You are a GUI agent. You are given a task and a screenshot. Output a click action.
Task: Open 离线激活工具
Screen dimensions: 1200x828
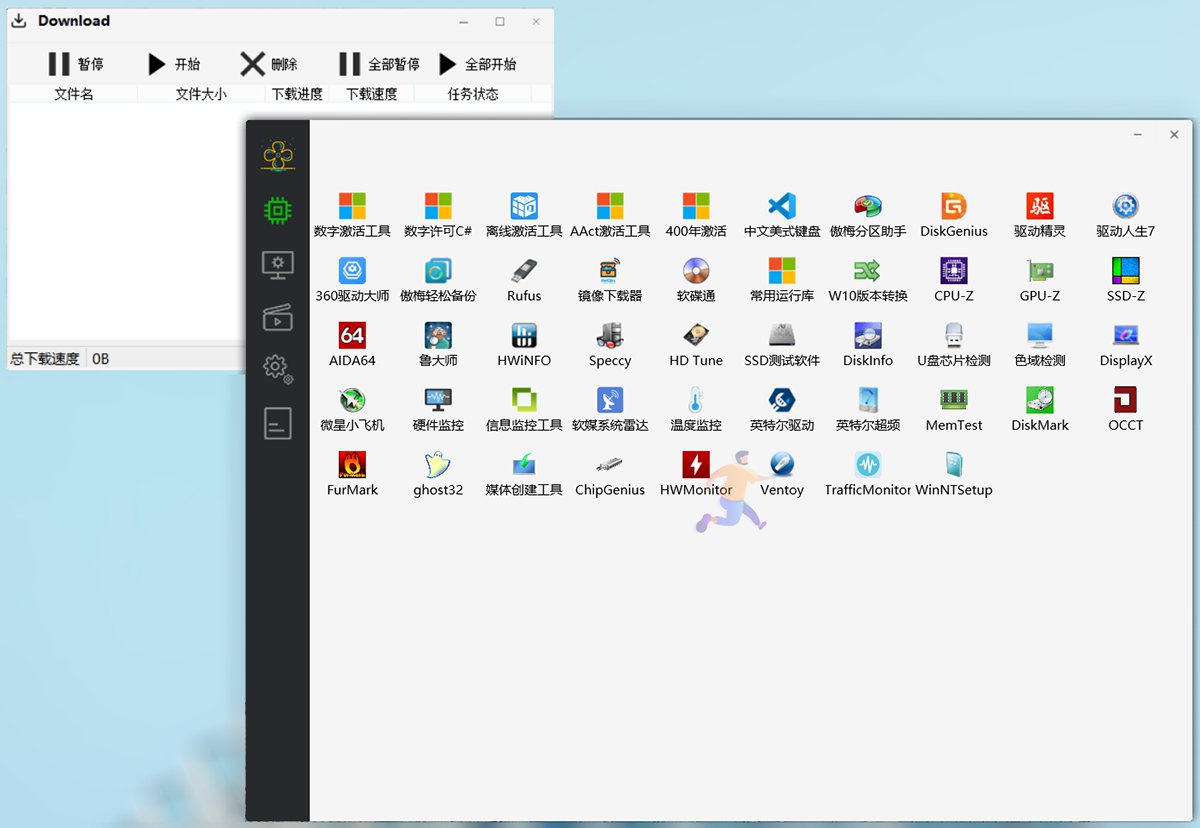(524, 215)
